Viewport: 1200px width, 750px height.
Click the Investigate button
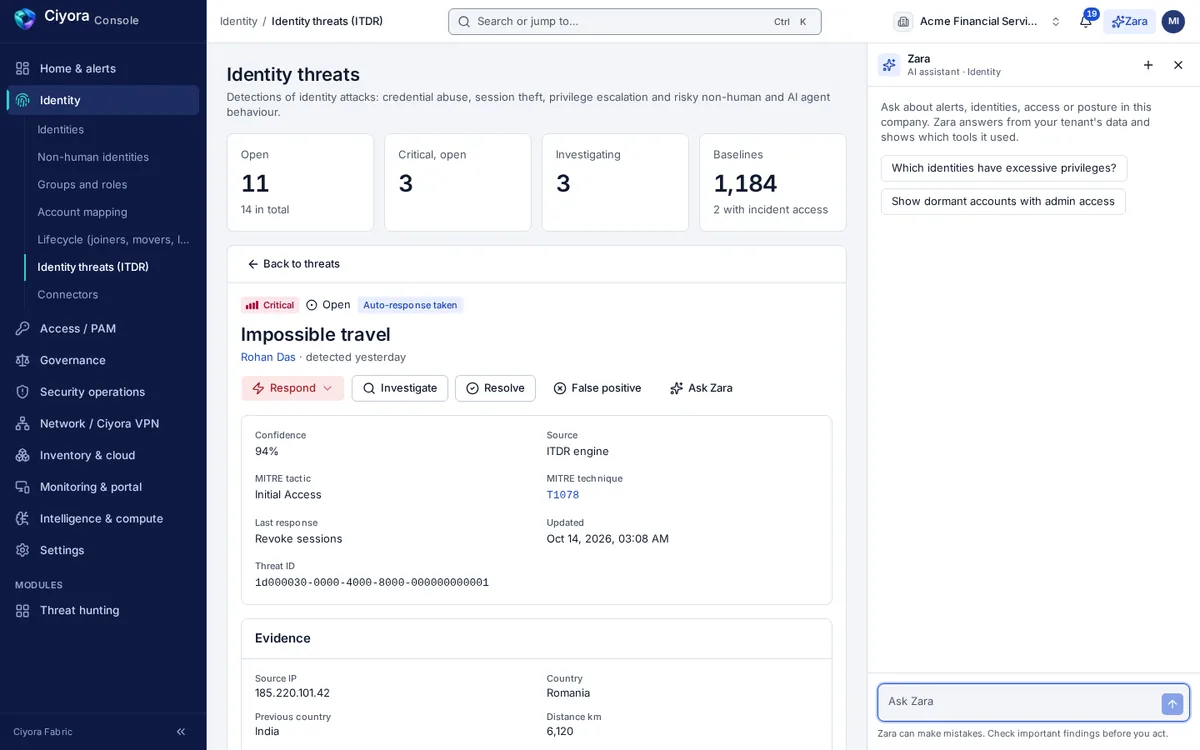pos(400,388)
